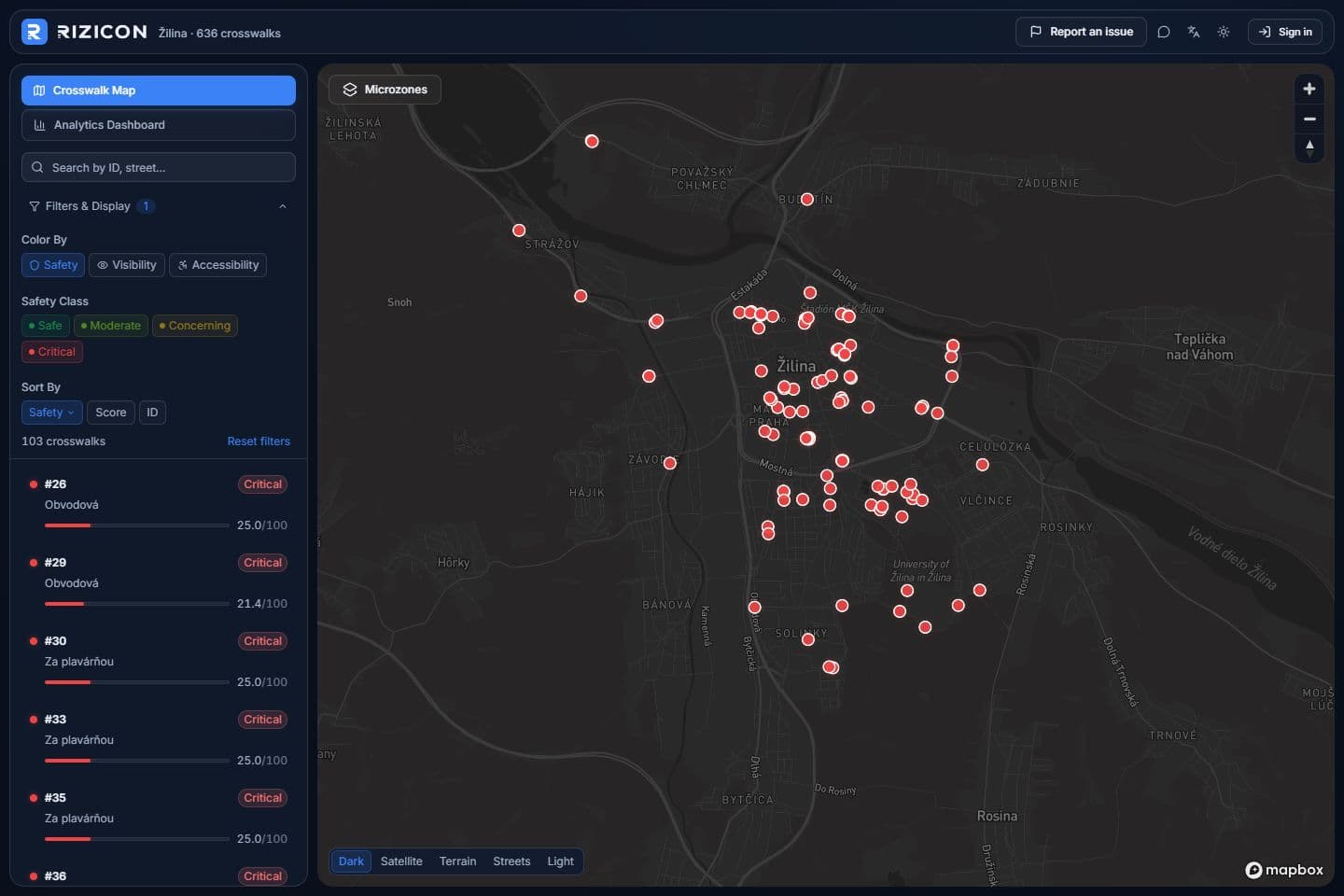This screenshot has height=896, width=1344.
Task: Open the Microzones layer selector
Action: tap(385, 90)
